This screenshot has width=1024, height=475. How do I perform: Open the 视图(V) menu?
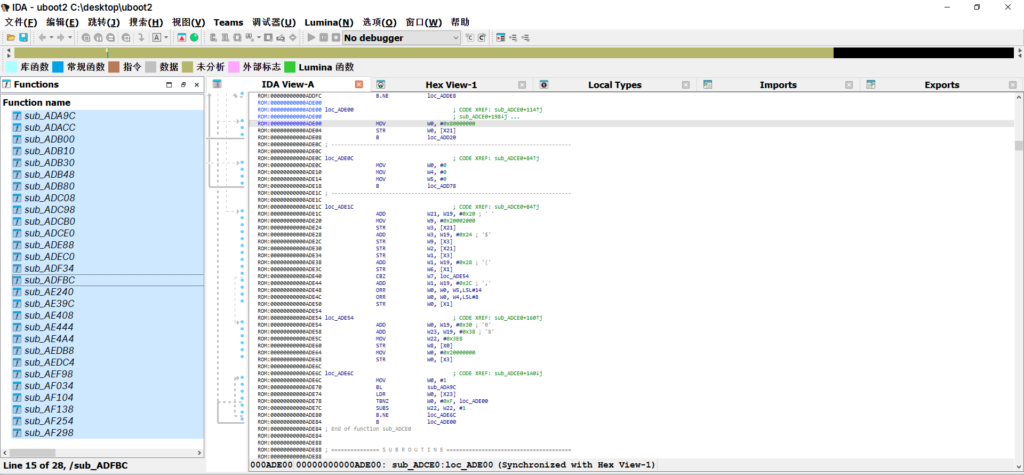pyautogui.click(x=189, y=22)
